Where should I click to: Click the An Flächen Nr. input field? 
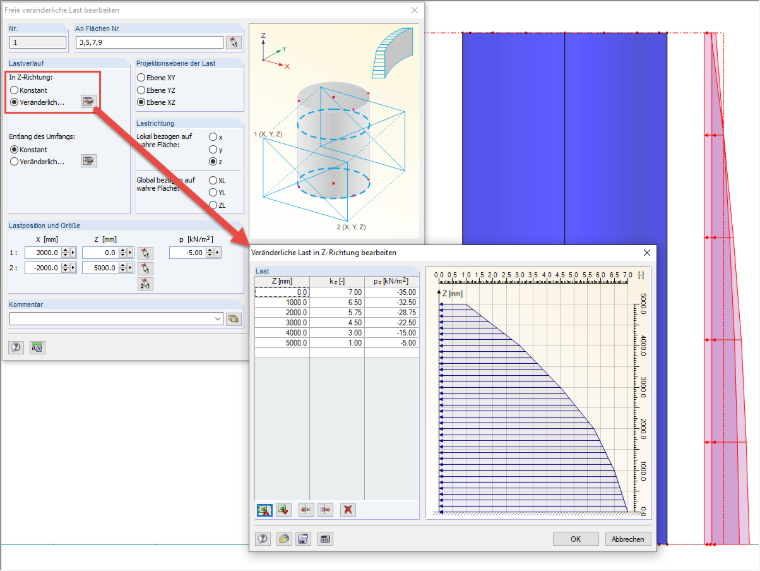pyautogui.click(x=150, y=43)
